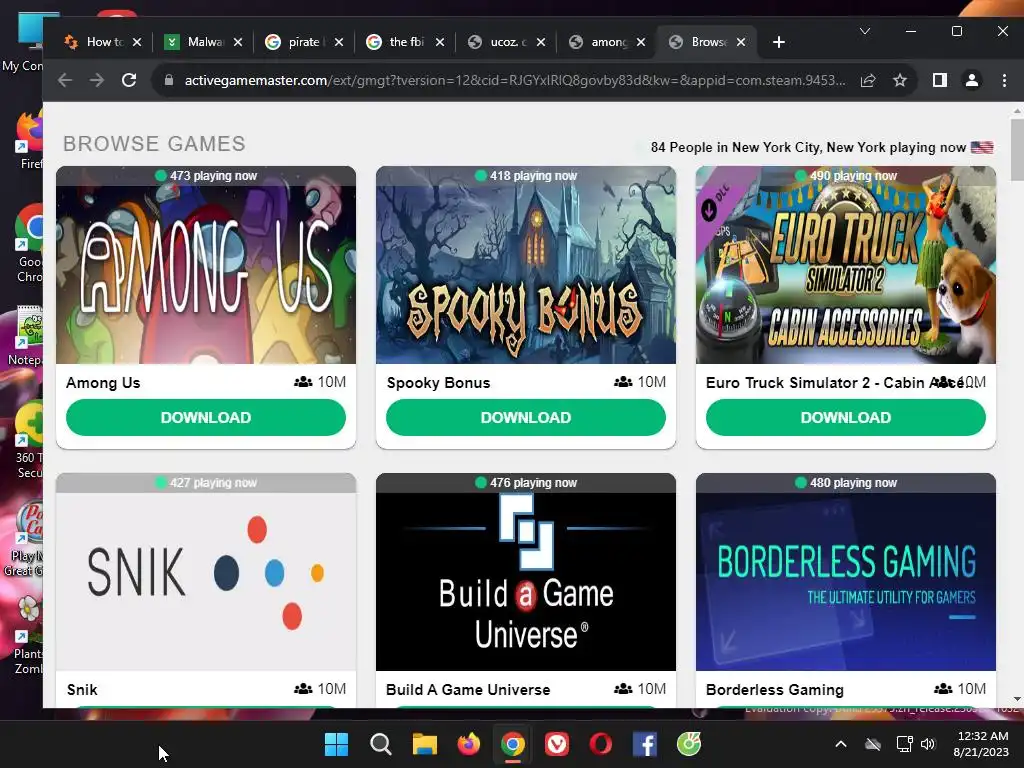The image size is (1024, 768).
Task: Close the active Browse tab
Action: pos(741,42)
